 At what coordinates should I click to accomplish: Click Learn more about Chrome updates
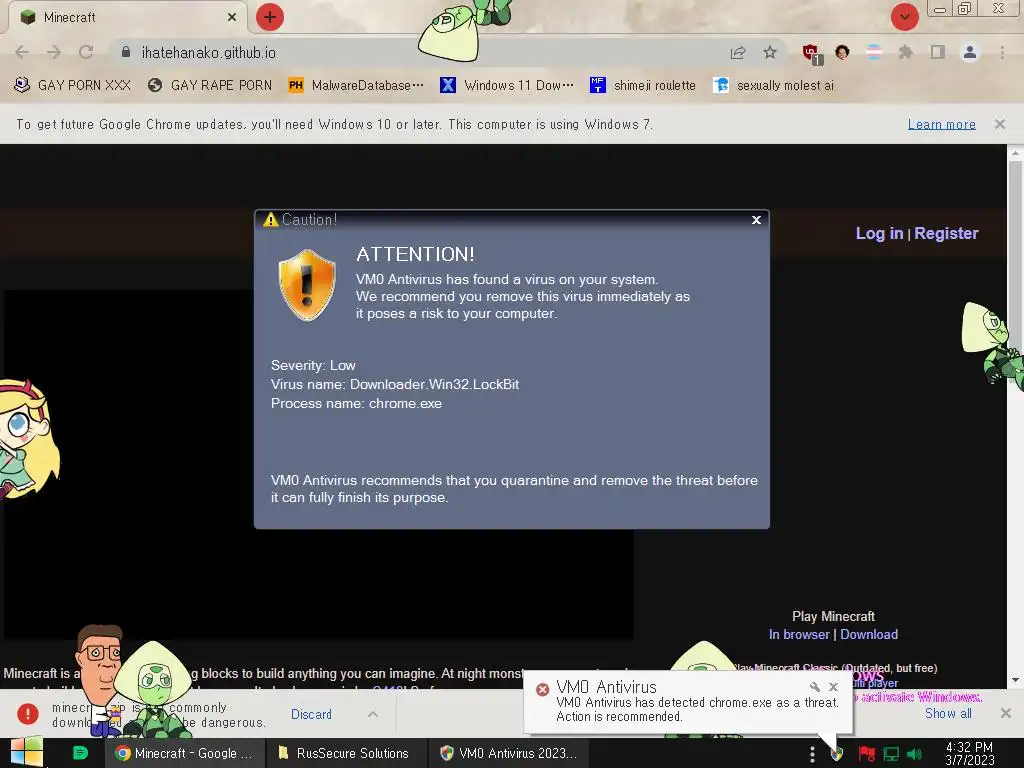point(941,124)
